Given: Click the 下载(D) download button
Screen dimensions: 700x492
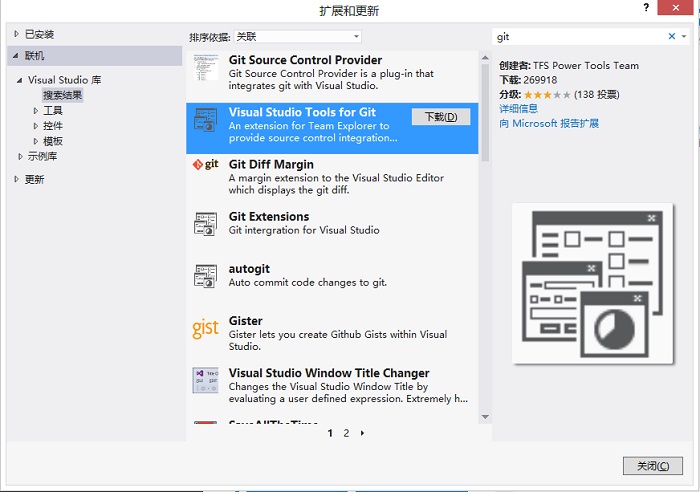Looking at the screenshot, I should 441,117.
